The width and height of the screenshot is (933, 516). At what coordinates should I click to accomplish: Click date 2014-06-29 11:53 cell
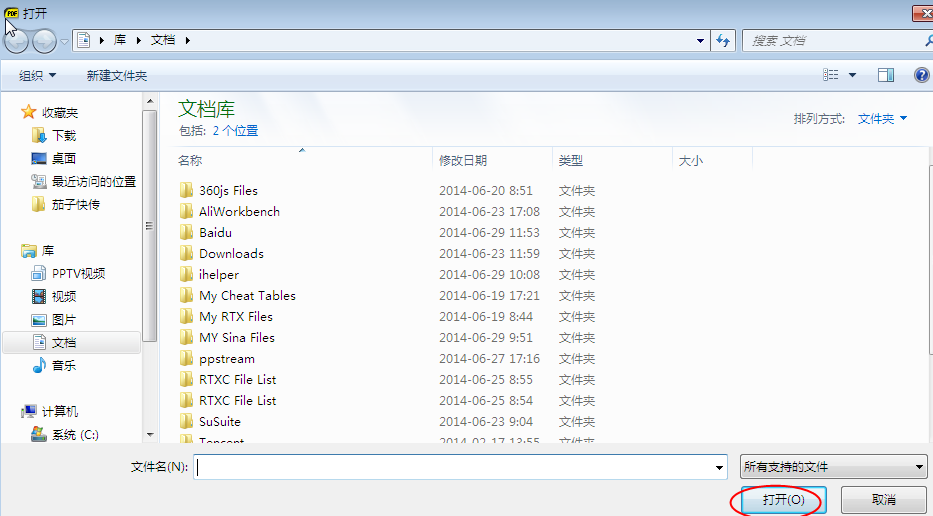tap(489, 233)
